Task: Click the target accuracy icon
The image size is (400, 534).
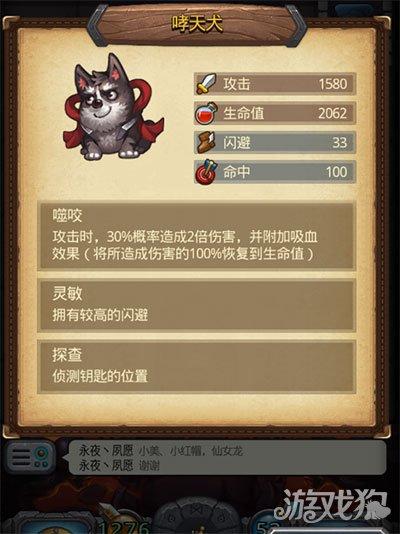Action: [x=206, y=172]
